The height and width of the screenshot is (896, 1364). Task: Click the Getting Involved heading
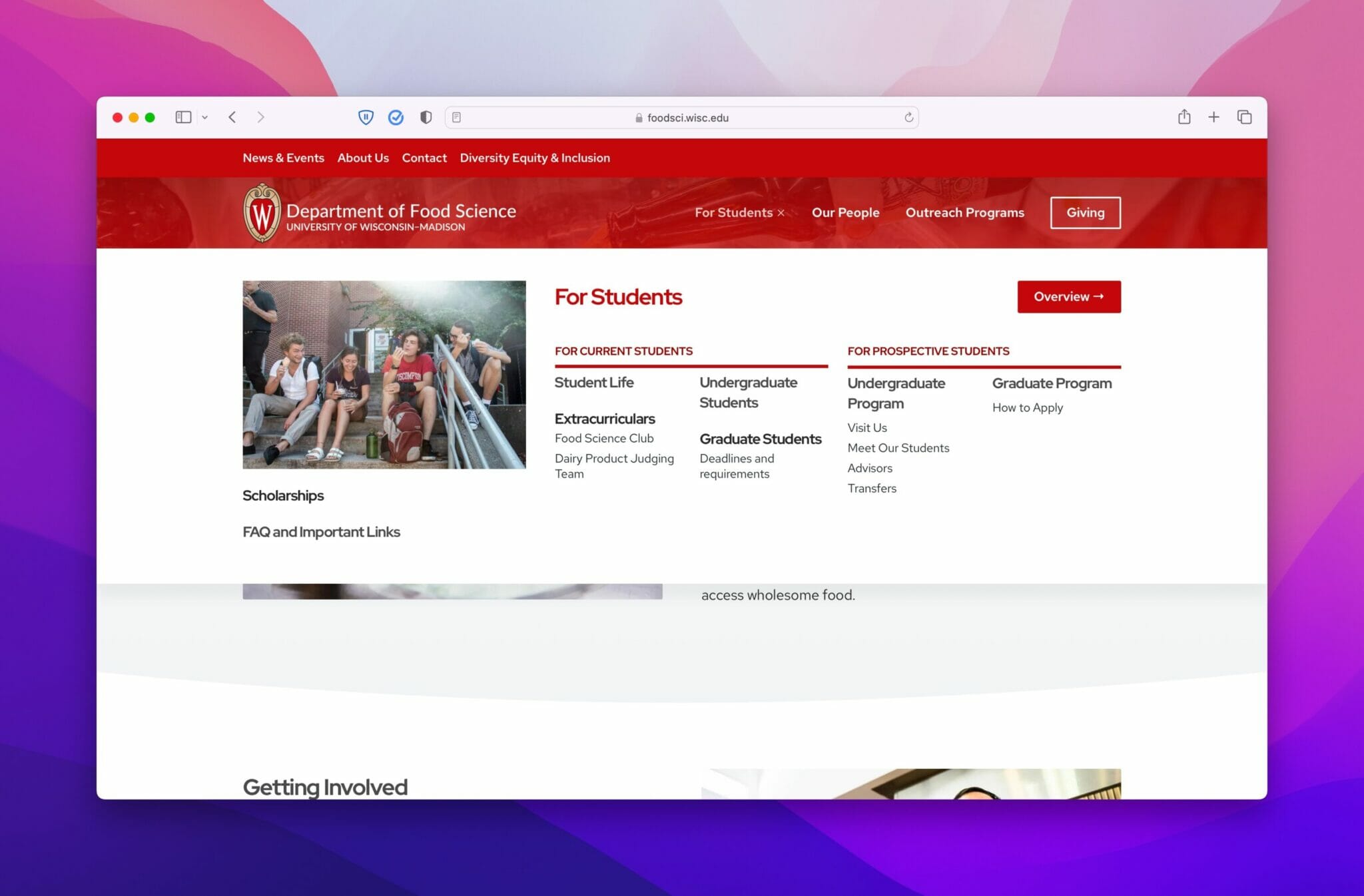[x=325, y=787]
